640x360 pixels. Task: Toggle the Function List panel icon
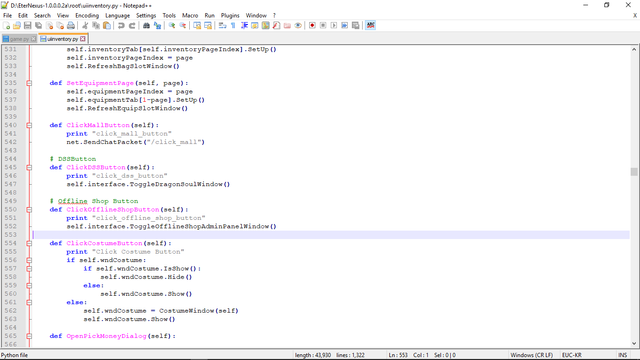click(x=276, y=25)
